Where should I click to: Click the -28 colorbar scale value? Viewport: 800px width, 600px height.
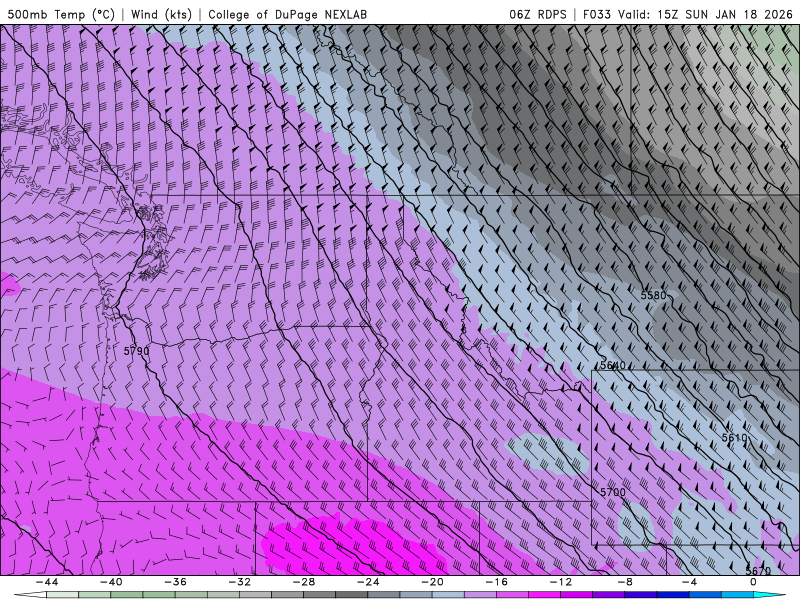[304, 582]
